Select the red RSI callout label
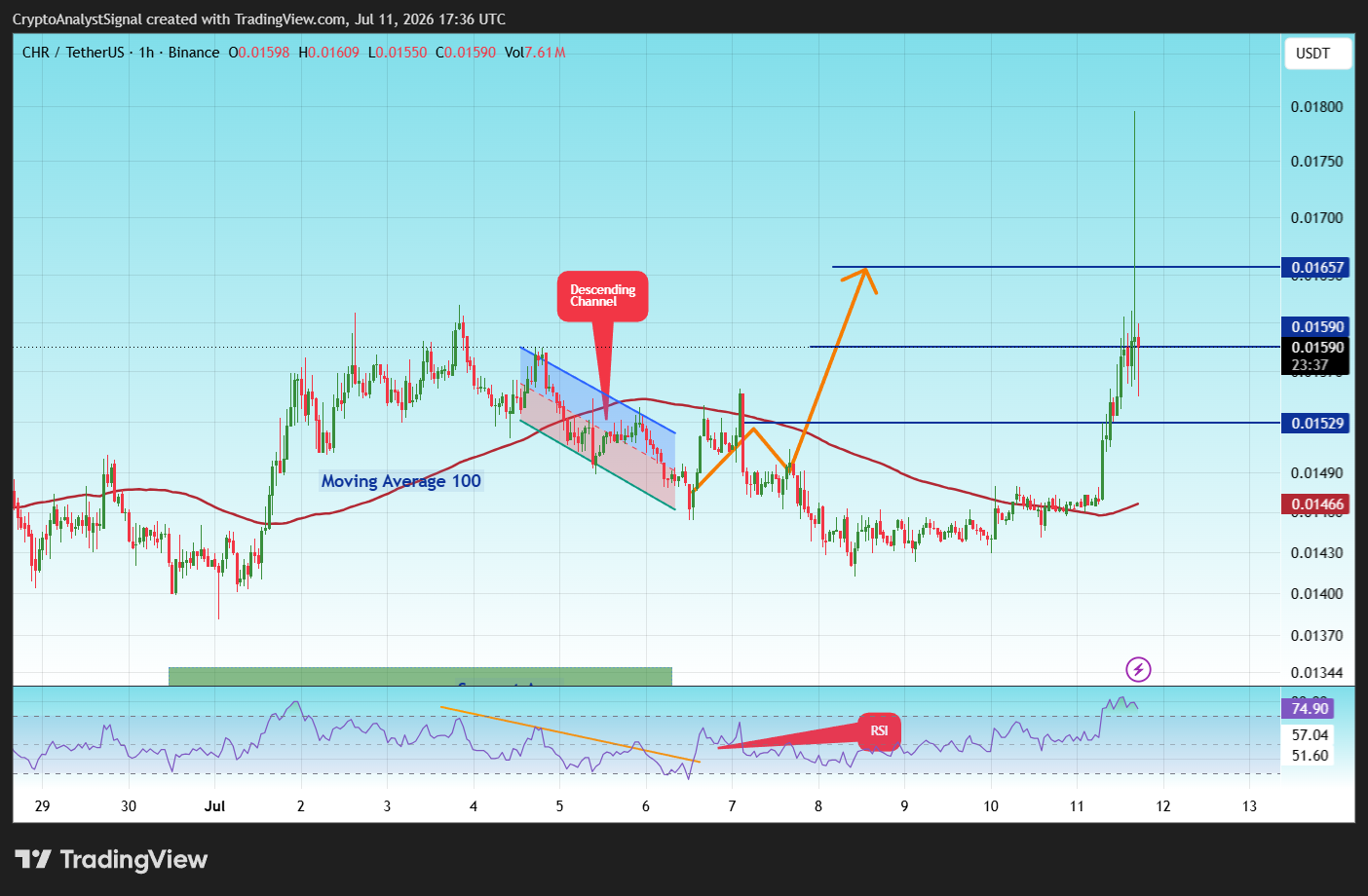1368x896 pixels. point(879,731)
